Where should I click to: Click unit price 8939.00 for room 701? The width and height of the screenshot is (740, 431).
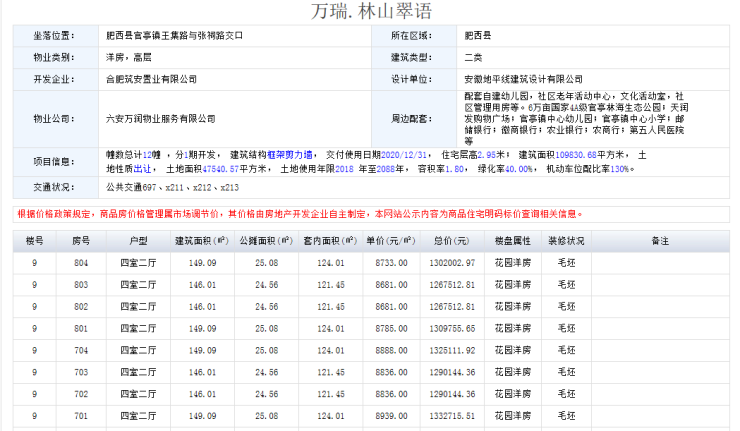tap(391, 416)
